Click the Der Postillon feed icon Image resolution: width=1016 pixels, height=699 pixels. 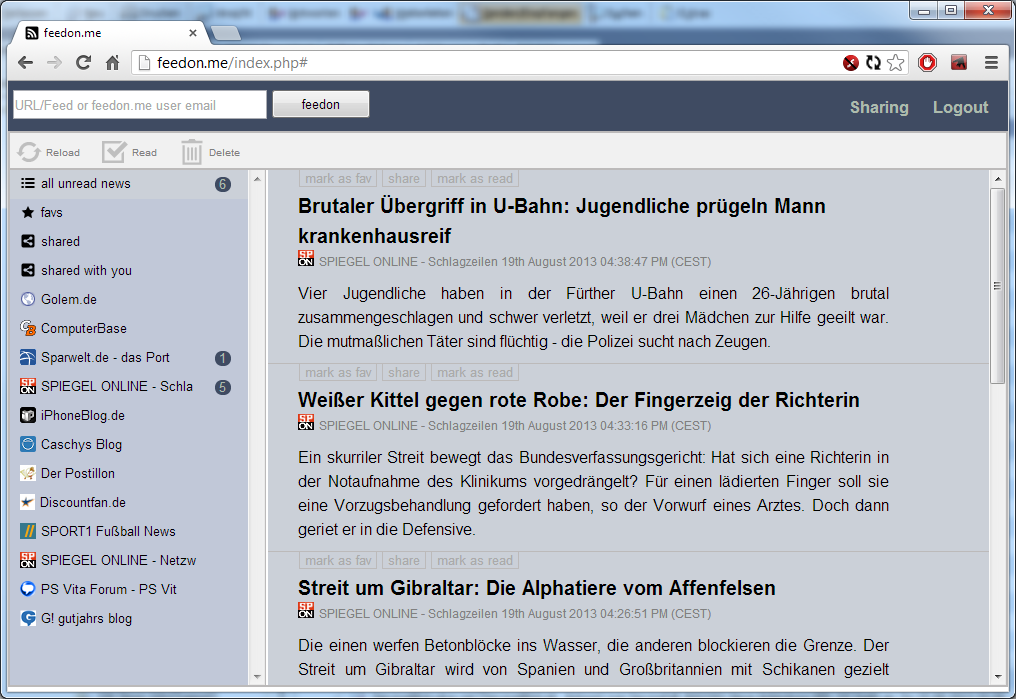tap(28, 474)
